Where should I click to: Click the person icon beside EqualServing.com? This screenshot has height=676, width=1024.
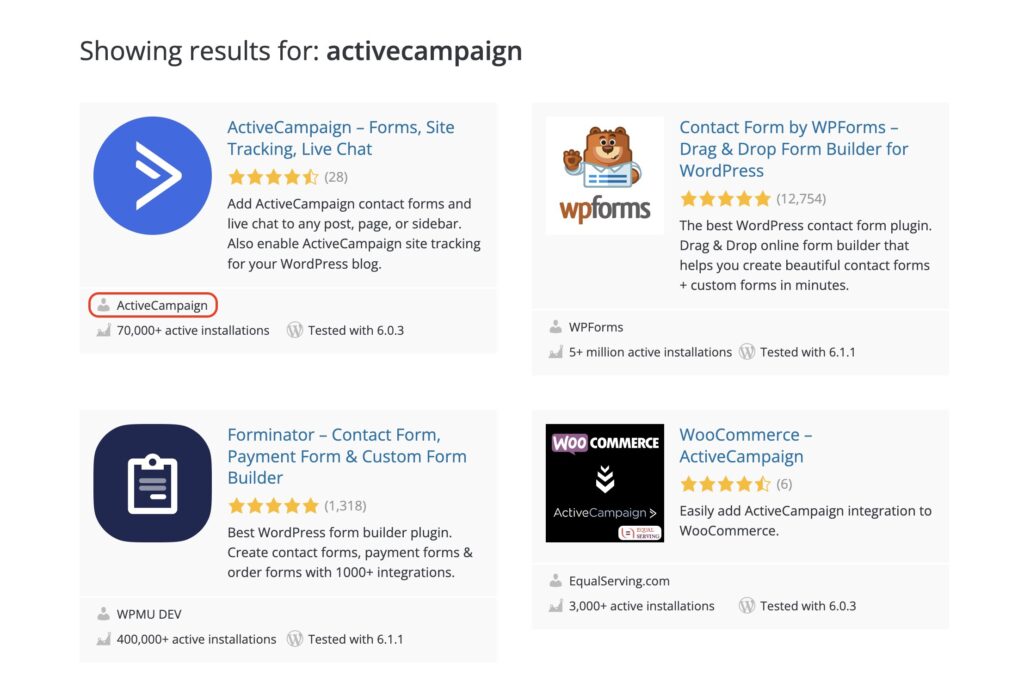tap(556, 580)
